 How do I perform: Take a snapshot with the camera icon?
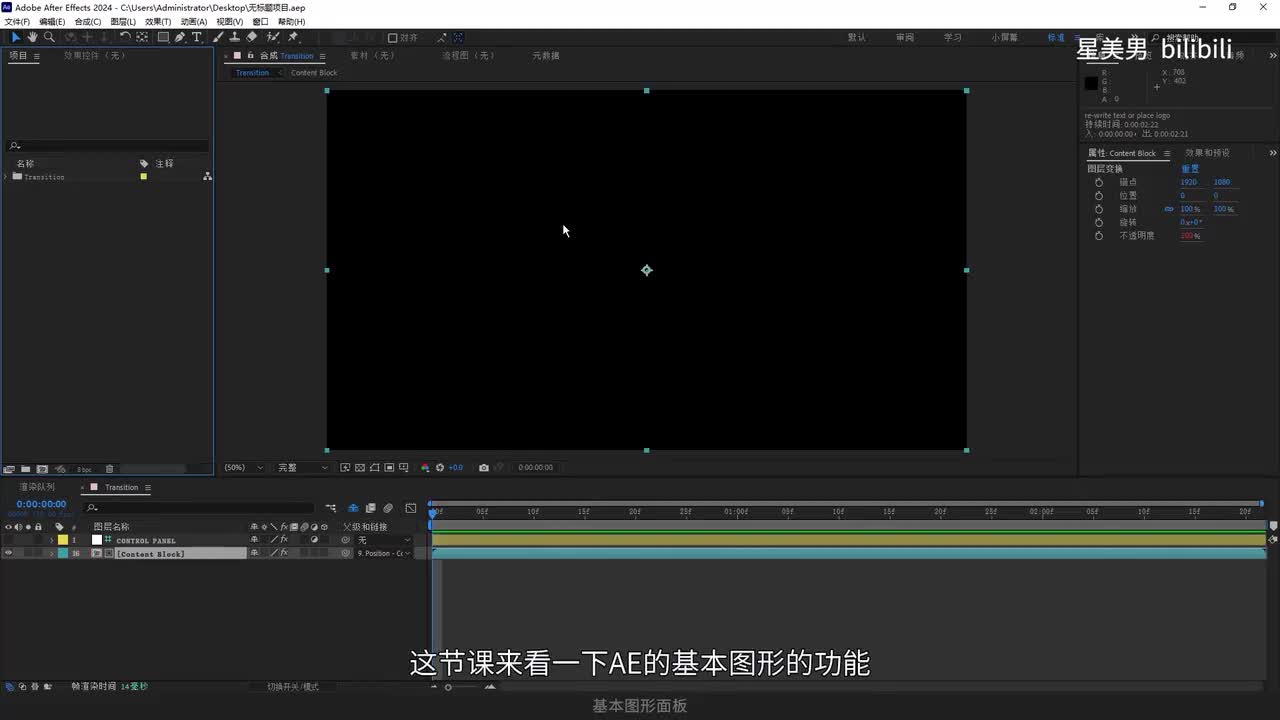click(484, 467)
